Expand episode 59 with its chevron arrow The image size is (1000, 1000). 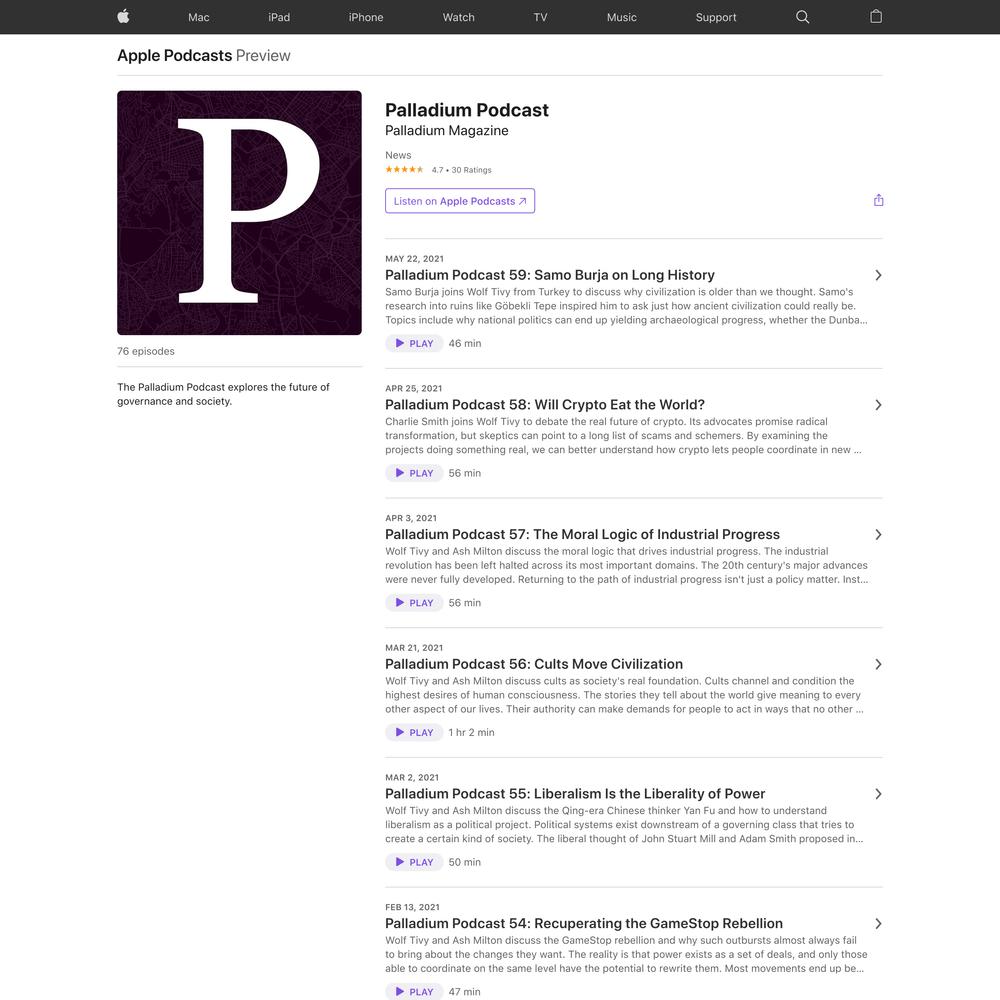click(x=878, y=275)
